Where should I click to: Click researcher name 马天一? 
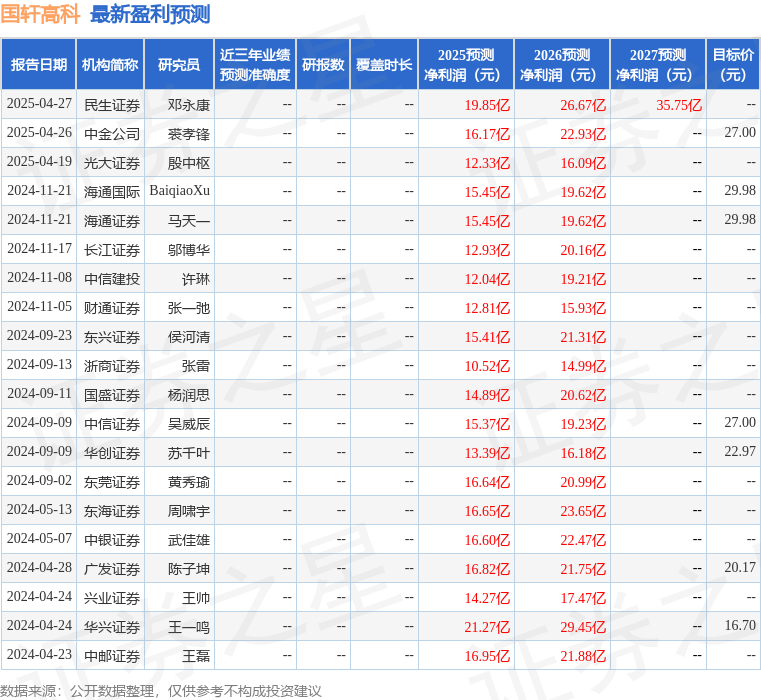tap(189, 221)
